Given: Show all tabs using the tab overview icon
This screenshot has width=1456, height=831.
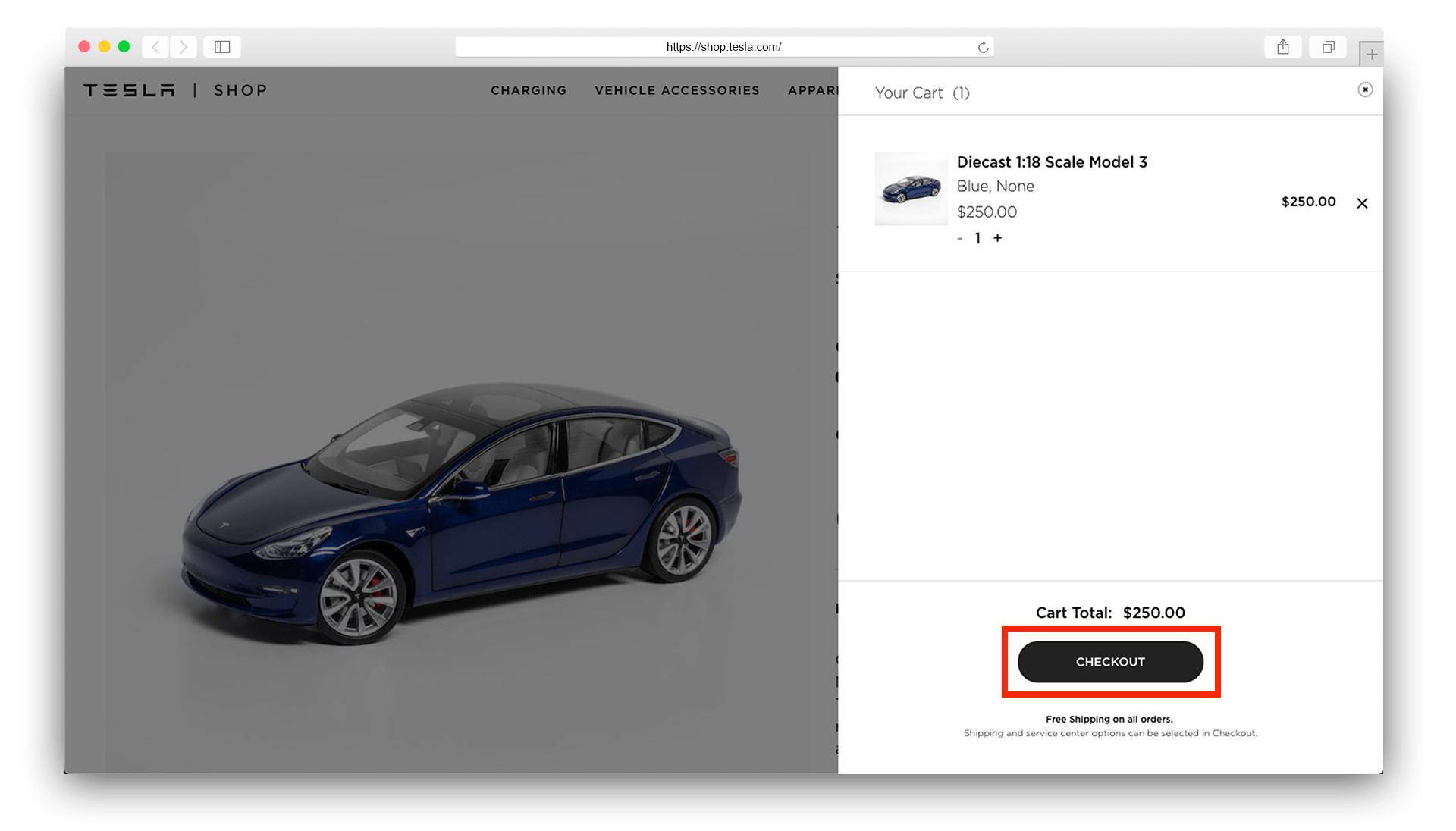Looking at the screenshot, I should pyautogui.click(x=1328, y=46).
